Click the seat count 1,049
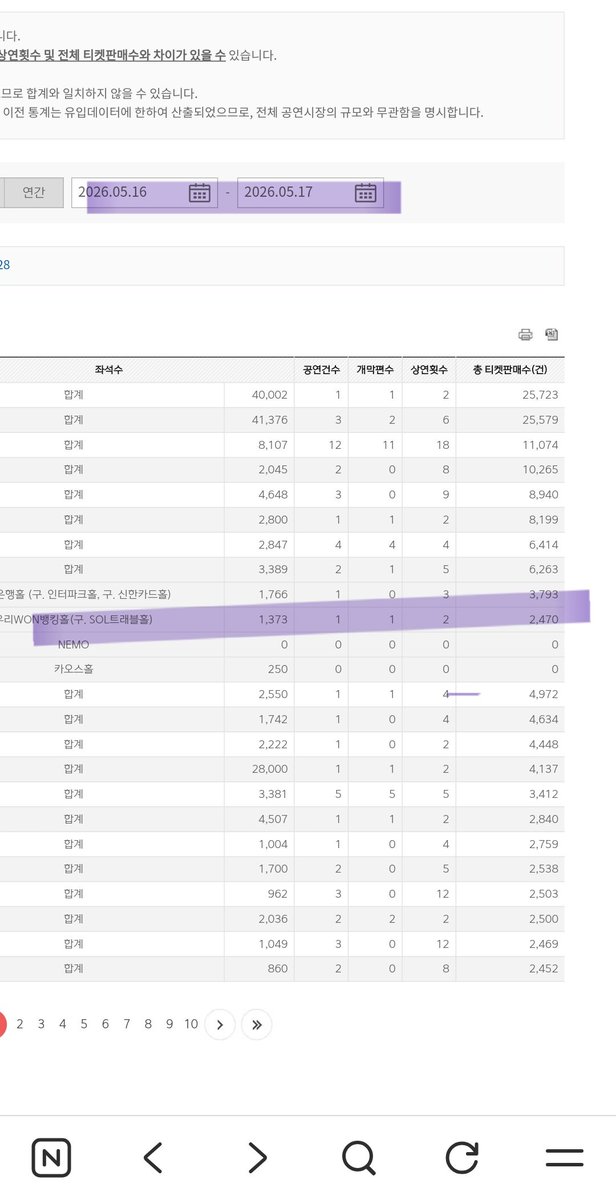Viewport: 616px width, 1200px height. pyautogui.click(x=272, y=944)
